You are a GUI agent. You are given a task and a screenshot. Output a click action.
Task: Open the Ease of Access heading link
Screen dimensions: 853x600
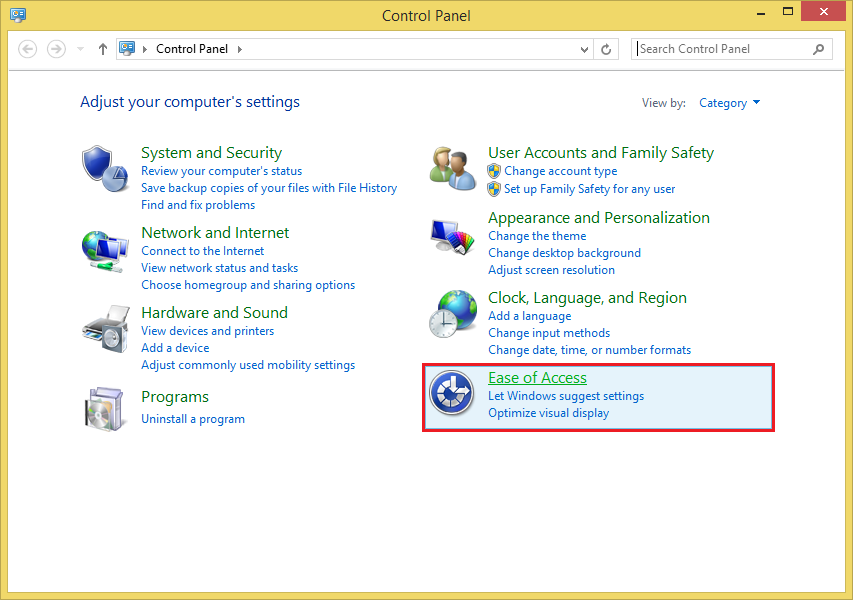(537, 378)
